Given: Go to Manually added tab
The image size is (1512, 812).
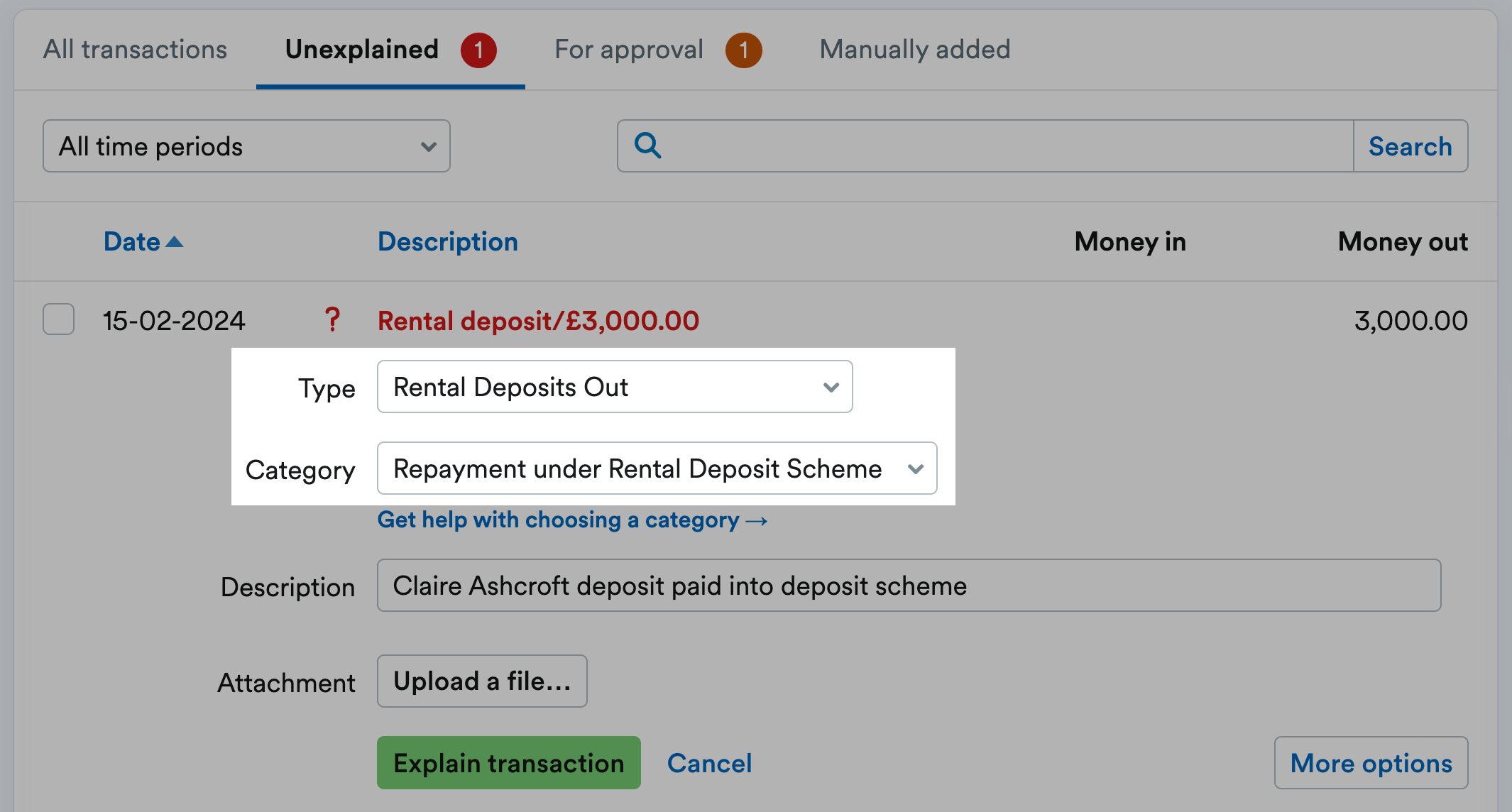Looking at the screenshot, I should point(915,50).
